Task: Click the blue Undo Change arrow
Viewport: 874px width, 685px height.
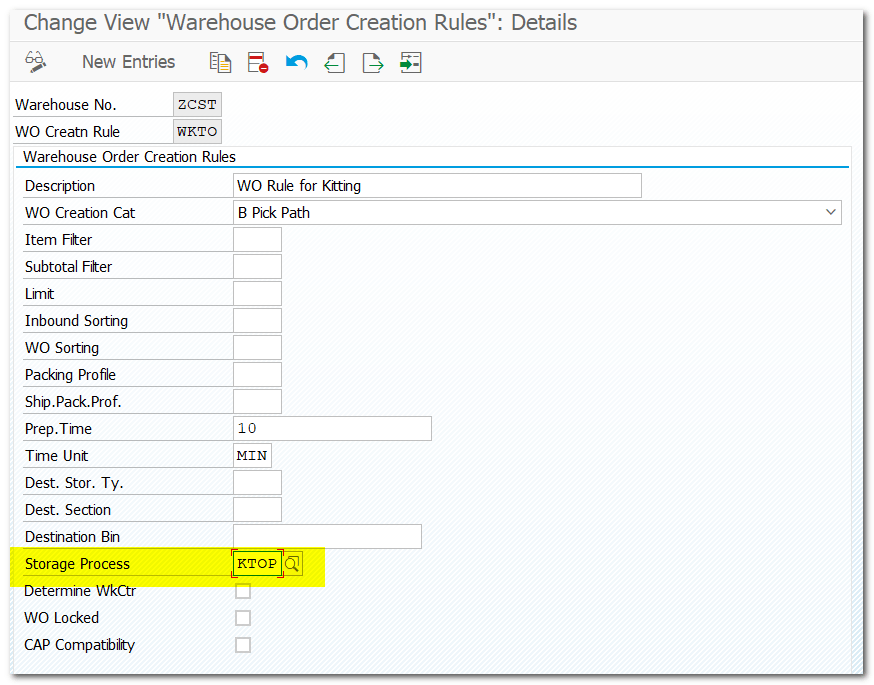Action: (296, 62)
